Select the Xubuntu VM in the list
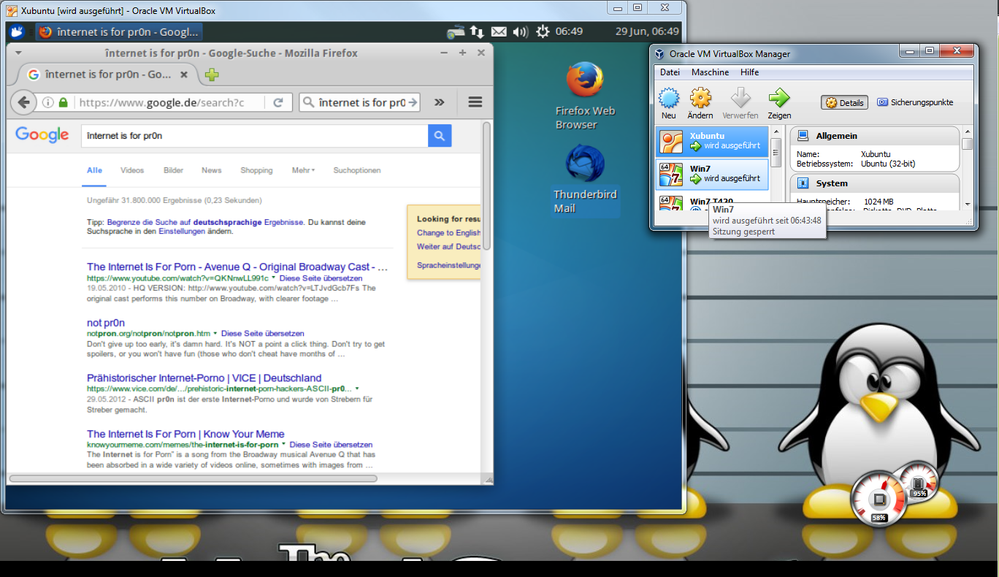The width and height of the screenshot is (999, 577). coord(712,141)
